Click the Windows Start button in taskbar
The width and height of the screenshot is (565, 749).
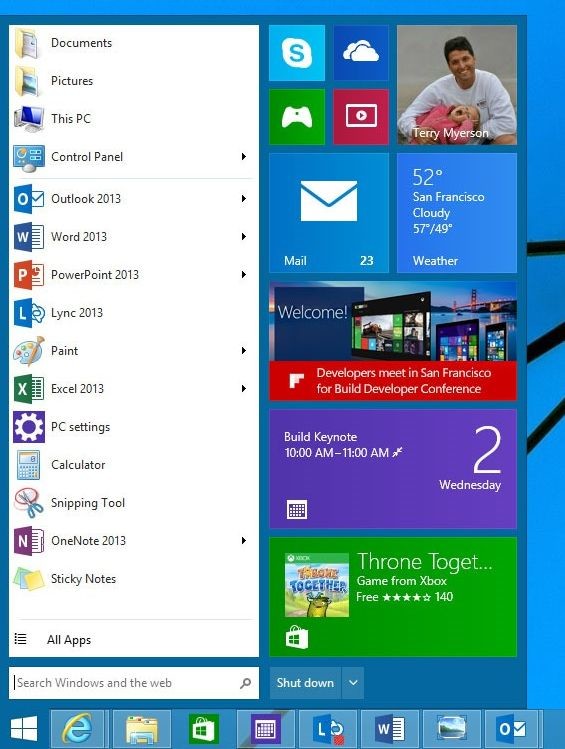tap(24, 728)
